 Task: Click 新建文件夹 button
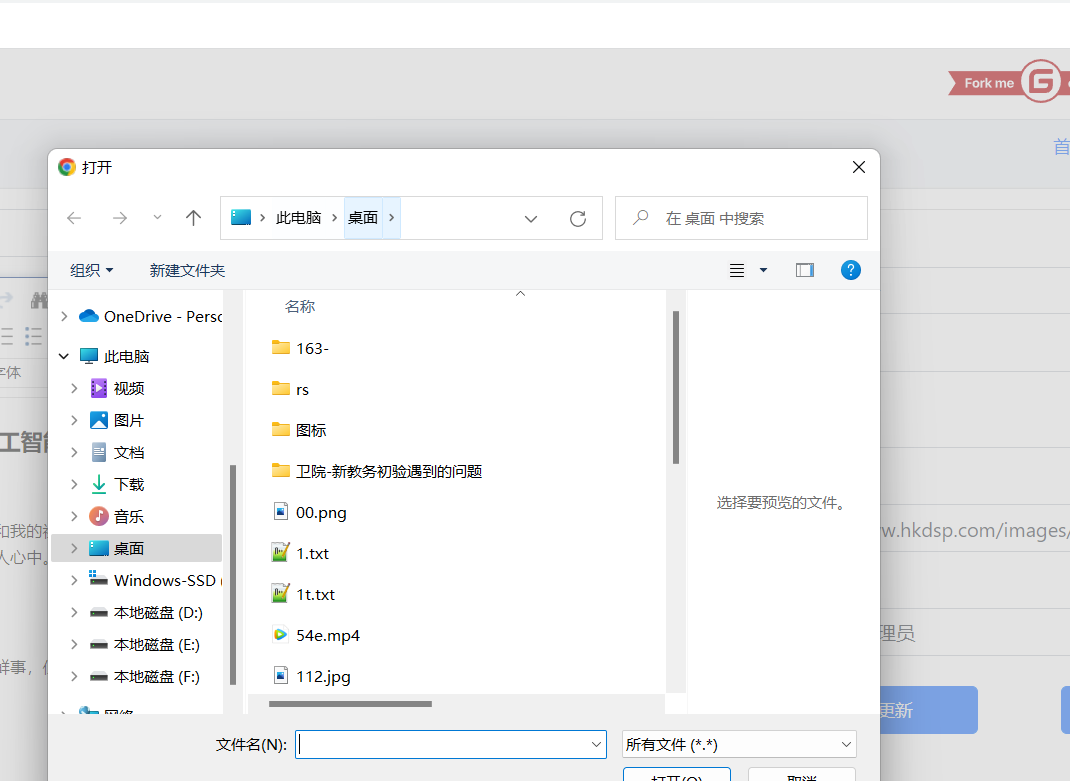(x=187, y=270)
